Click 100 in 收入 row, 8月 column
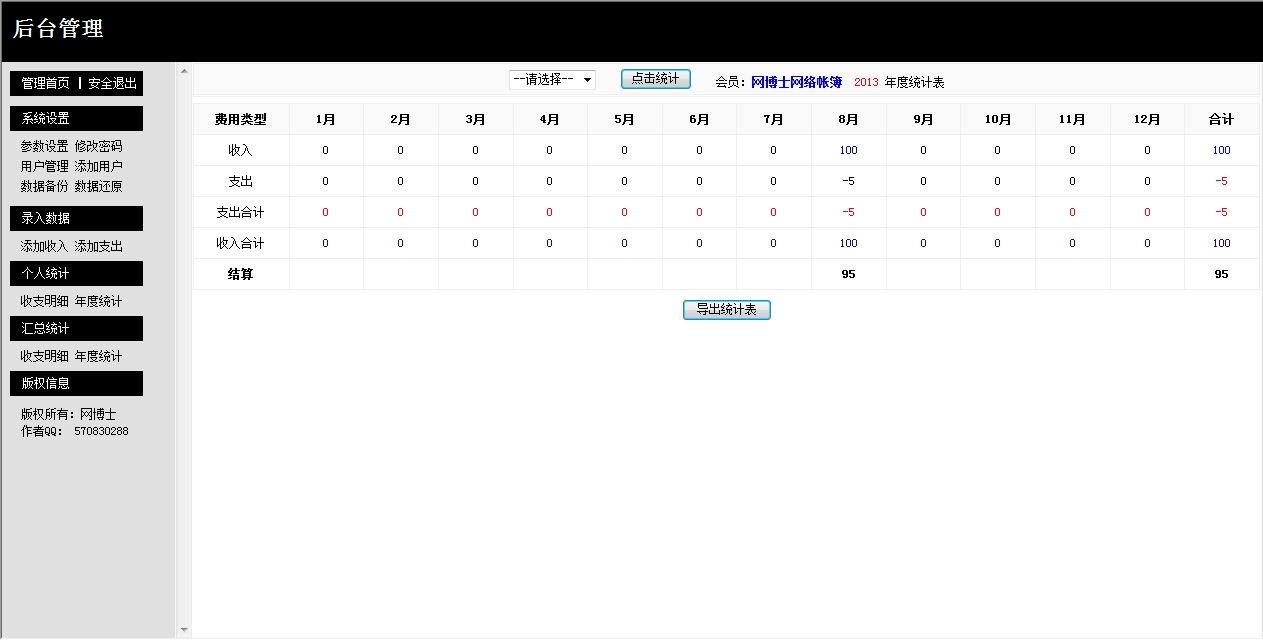This screenshot has width=1263, height=640. click(x=848, y=150)
